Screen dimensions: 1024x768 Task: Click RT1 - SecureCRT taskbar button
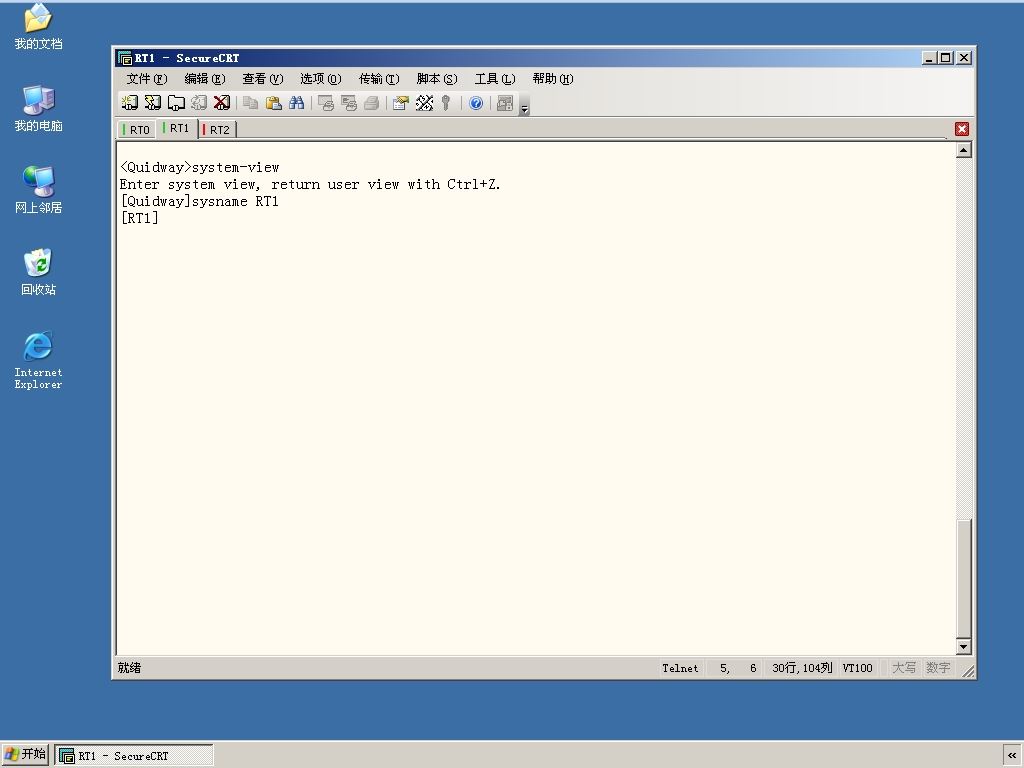[134, 756]
